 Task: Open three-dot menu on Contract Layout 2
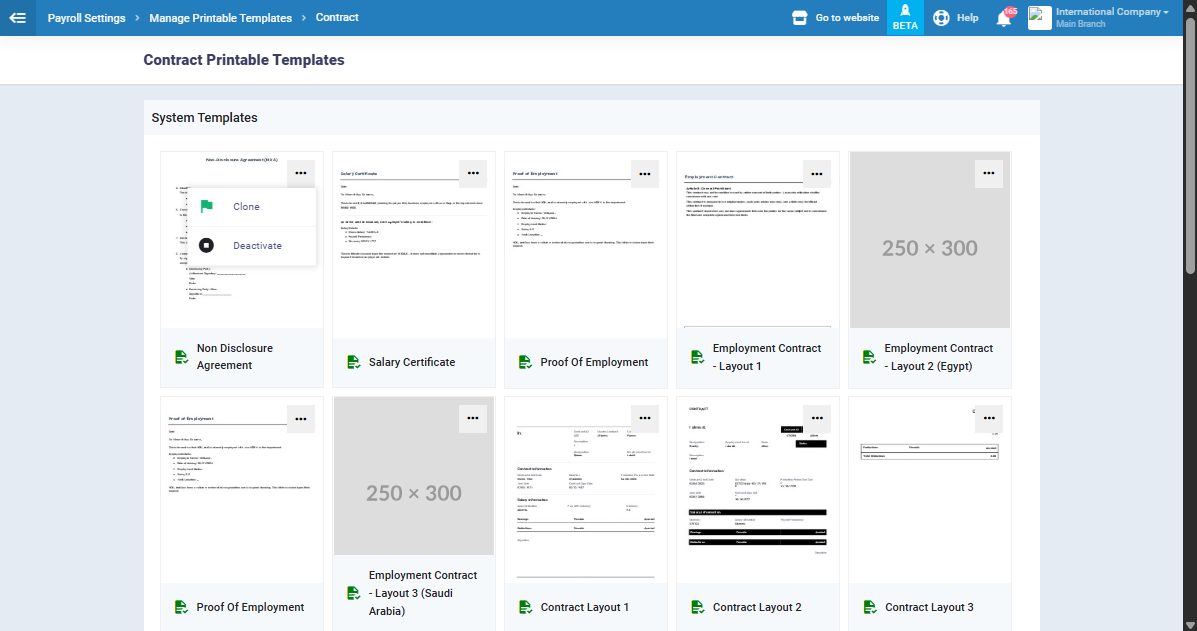click(817, 418)
